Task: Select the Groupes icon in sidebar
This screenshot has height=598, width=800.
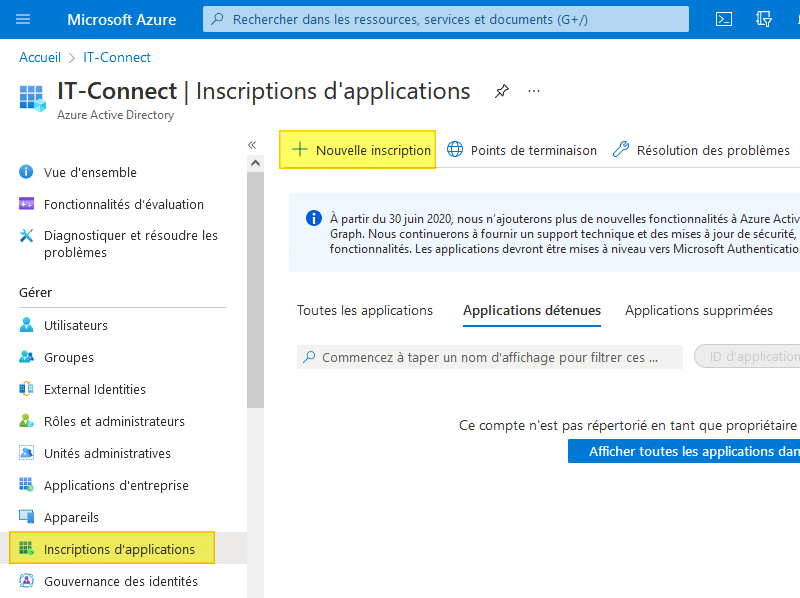Action: pyautogui.click(x=27, y=357)
